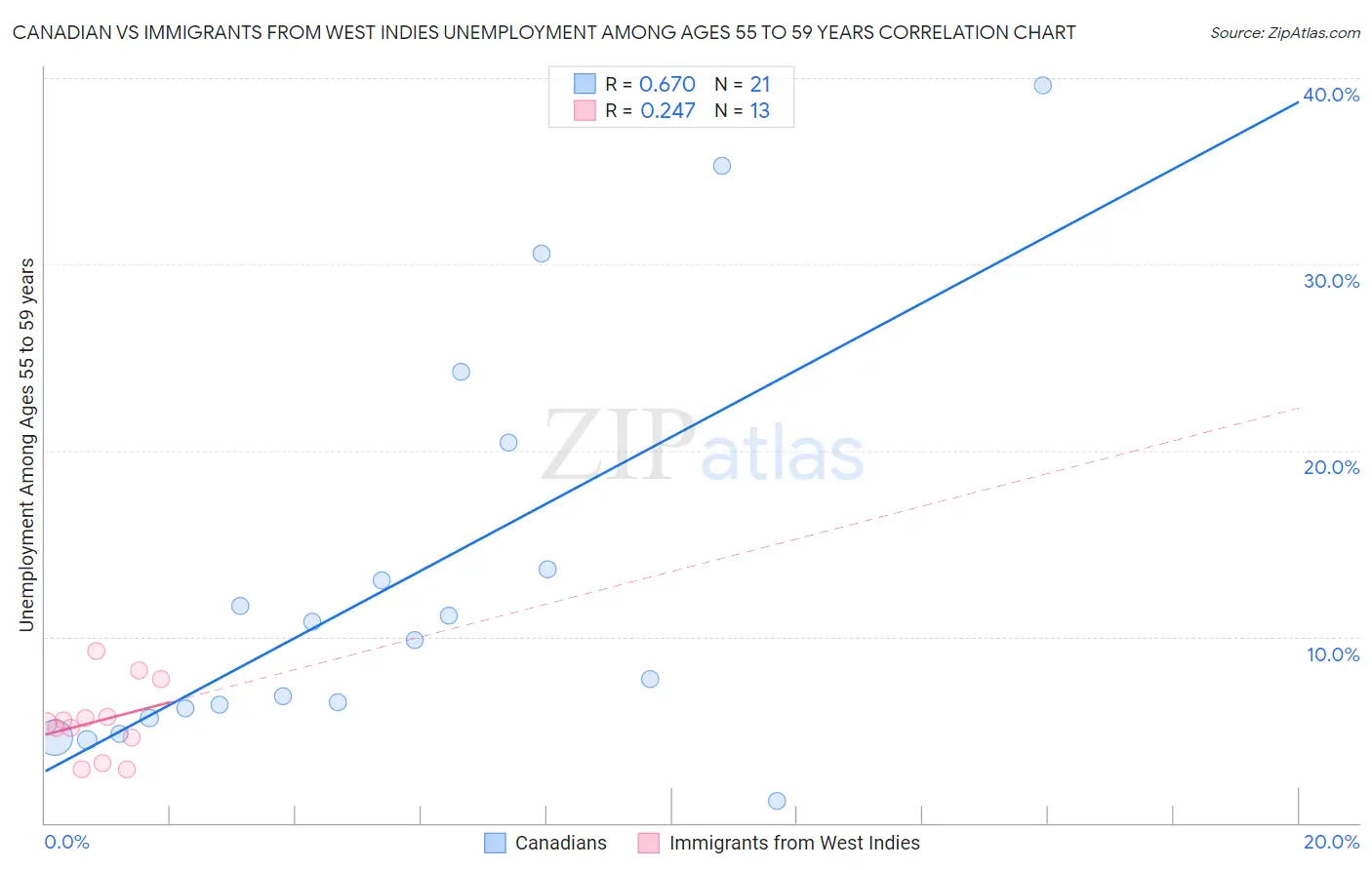Click the 40.0% y-axis tick label
Viewport: 1372px width, 870px height.
(x=1331, y=95)
